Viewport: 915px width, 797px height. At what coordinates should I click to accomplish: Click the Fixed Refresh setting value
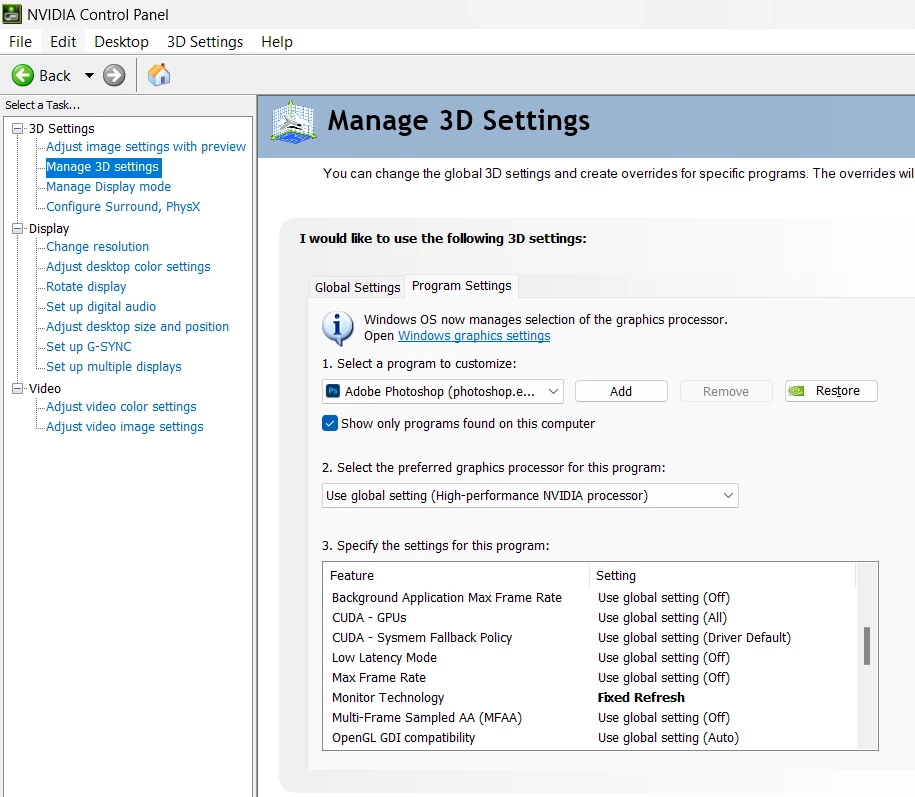(641, 698)
